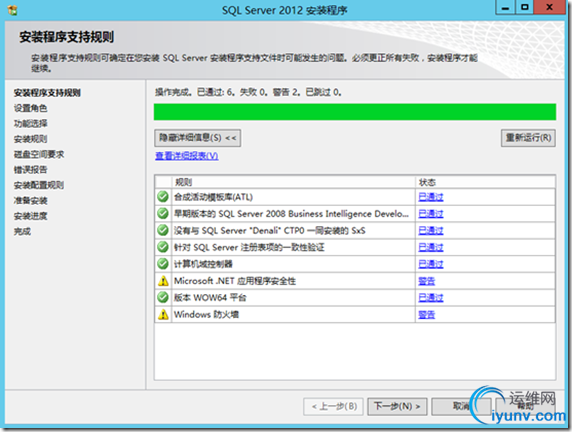572x432 pixels.
Task: Open 已通过 link for 注册表项的一致性验证 rule
Action: 430,247
